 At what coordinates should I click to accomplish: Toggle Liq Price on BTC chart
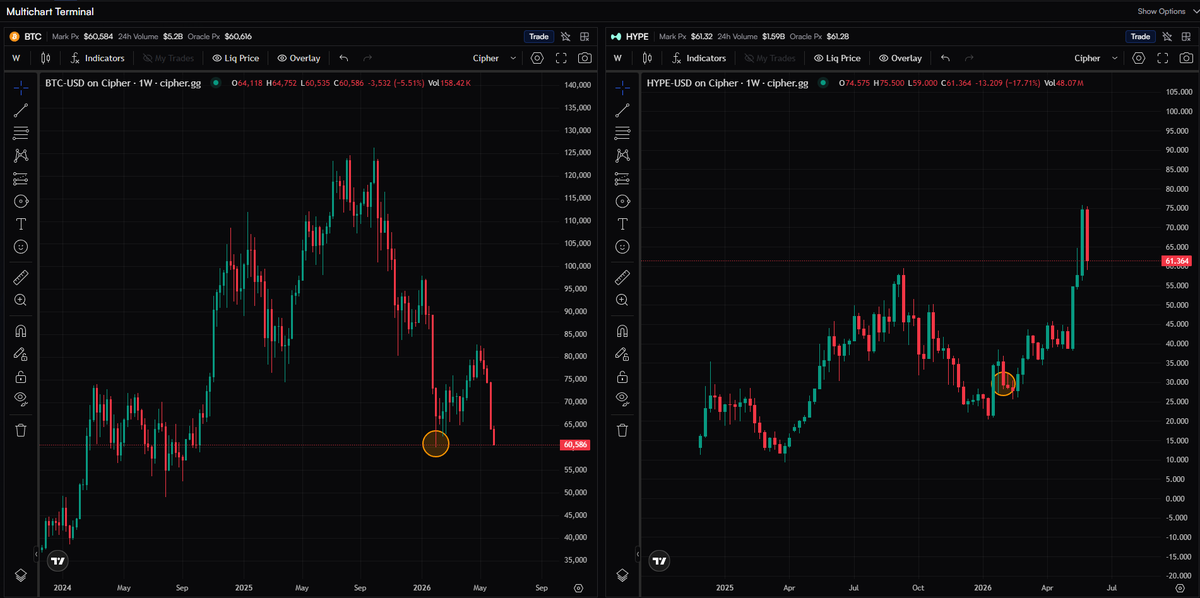tap(235, 58)
